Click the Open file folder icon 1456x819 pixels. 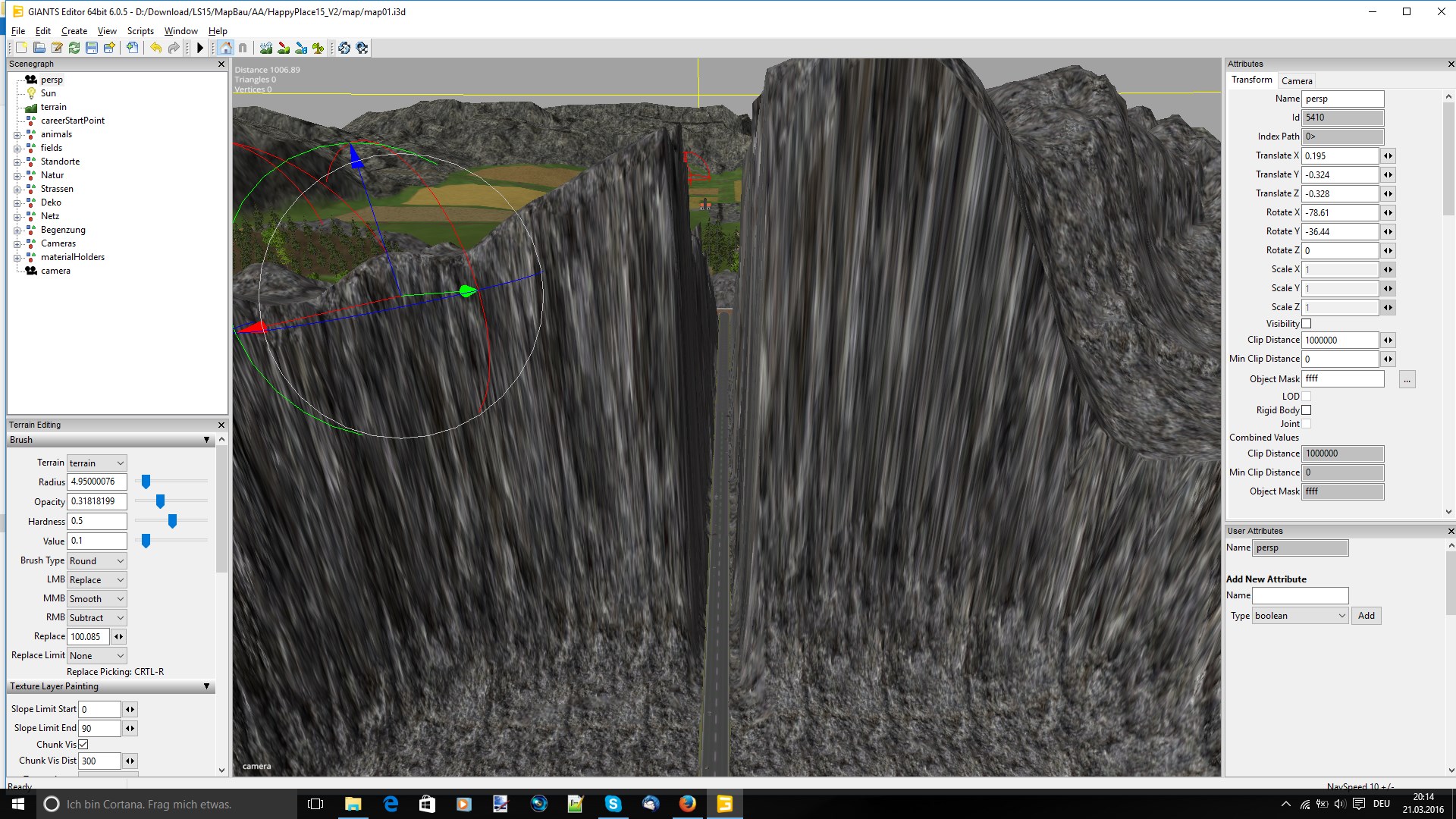[x=39, y=48]
